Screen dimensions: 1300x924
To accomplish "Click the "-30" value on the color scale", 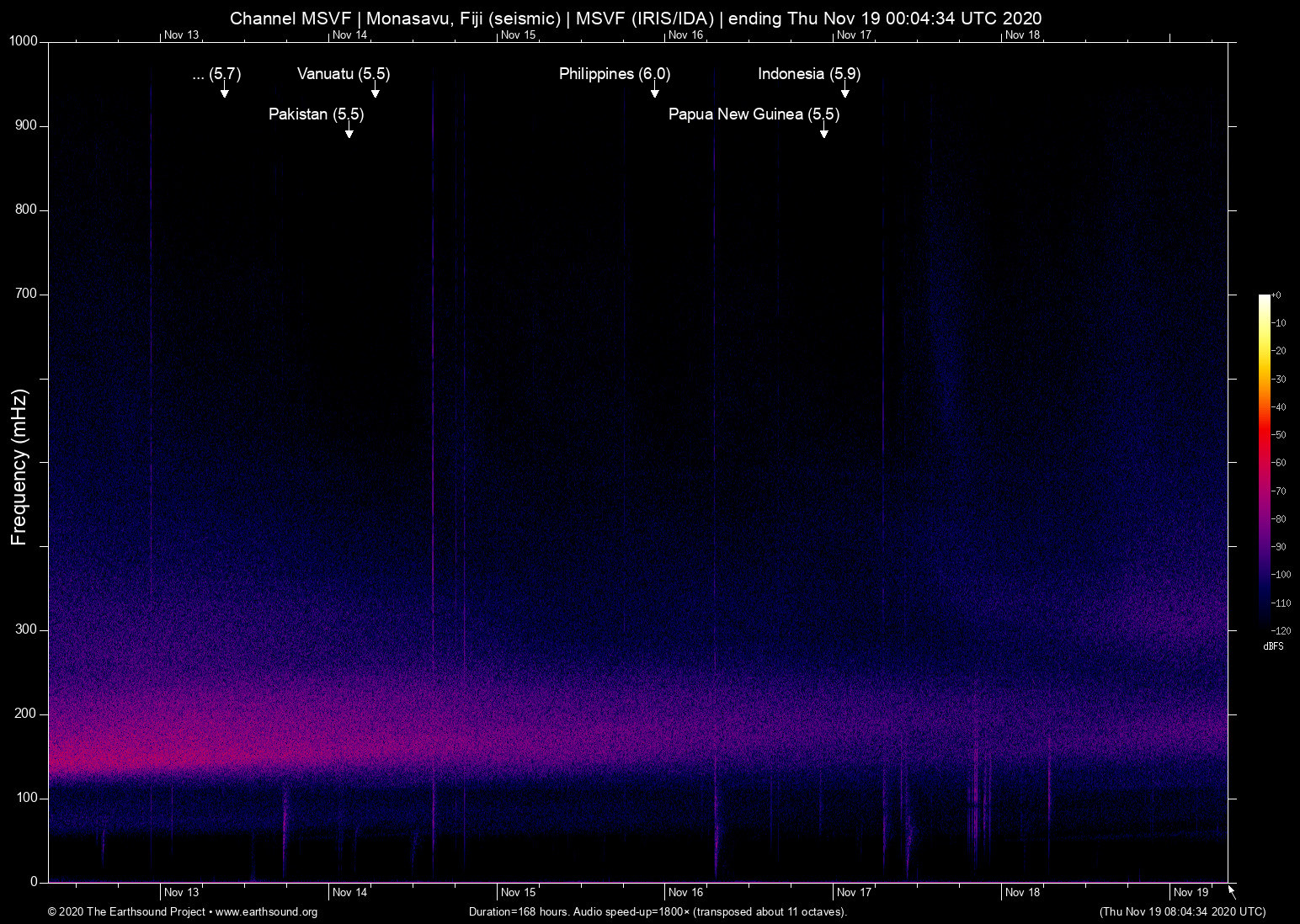I will point(1279,380).
